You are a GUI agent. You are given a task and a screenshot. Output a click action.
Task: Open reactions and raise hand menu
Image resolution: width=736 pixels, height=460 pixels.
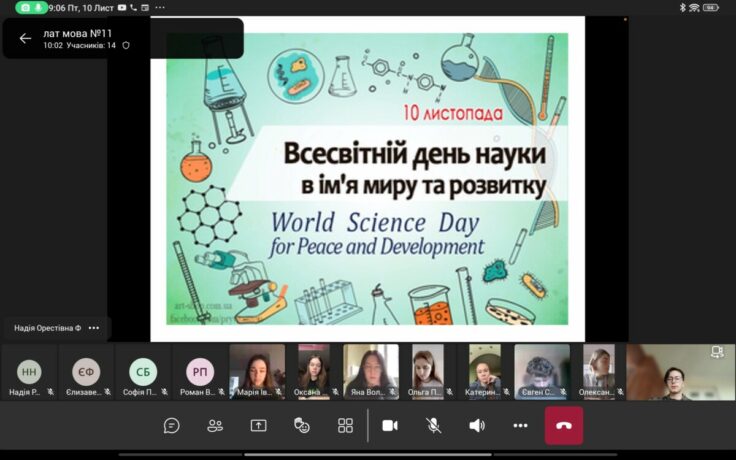coord(302,425)
